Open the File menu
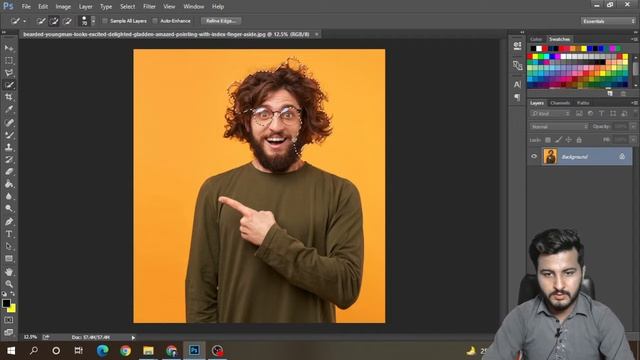Image resolution: width=640 pixels, height=360 pixels. tap(26, 7)
